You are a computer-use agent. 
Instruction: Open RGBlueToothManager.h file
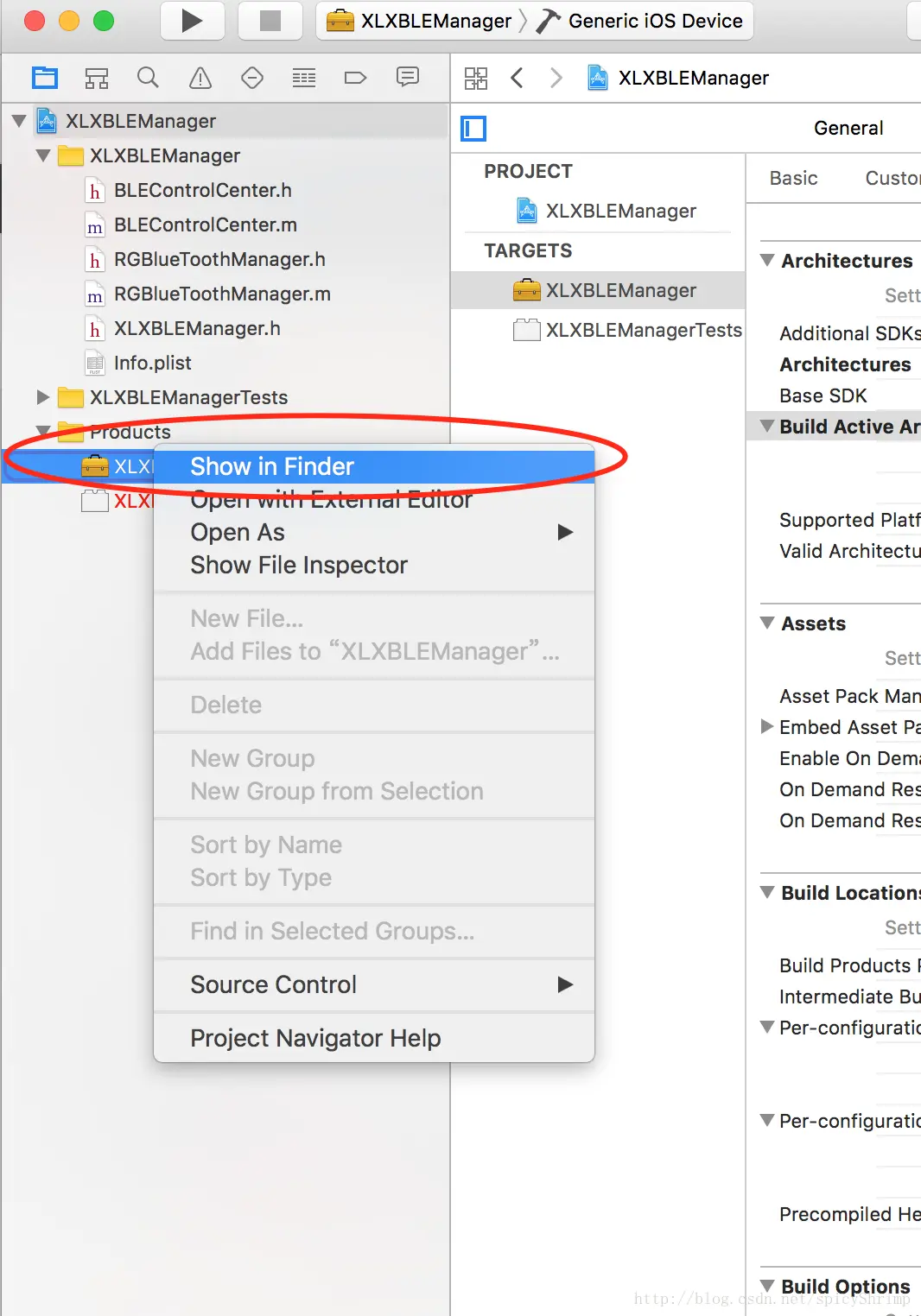(219, 259)
